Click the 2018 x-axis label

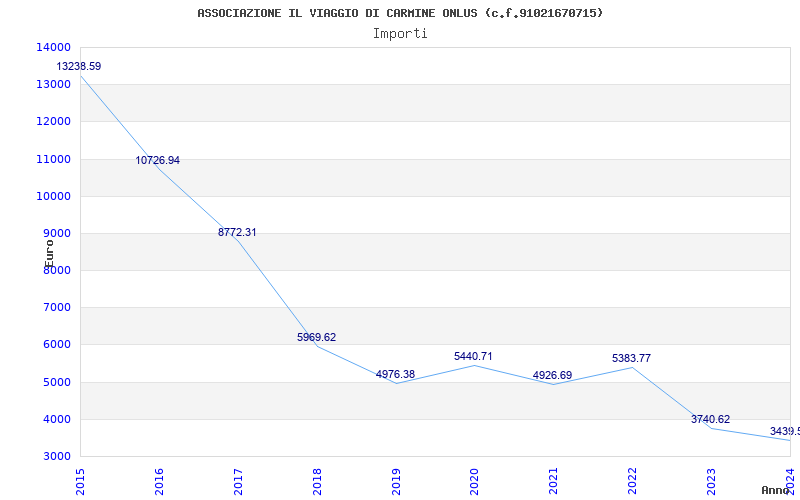[x=317, y=482]
